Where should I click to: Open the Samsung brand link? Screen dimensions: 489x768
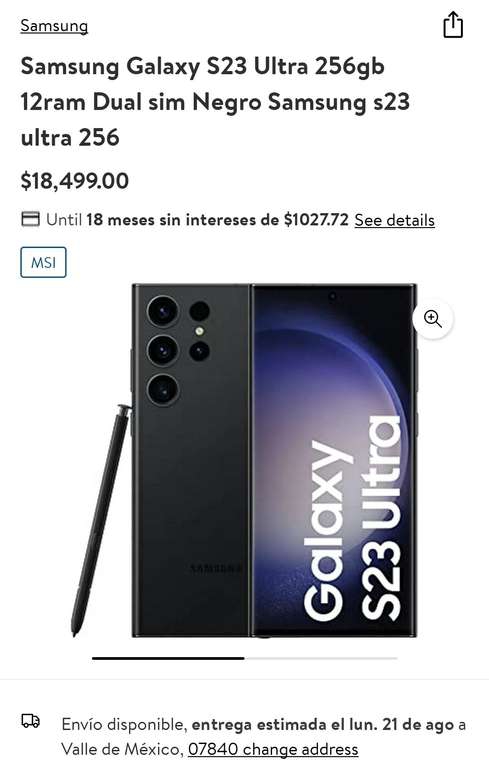[54, 25]
